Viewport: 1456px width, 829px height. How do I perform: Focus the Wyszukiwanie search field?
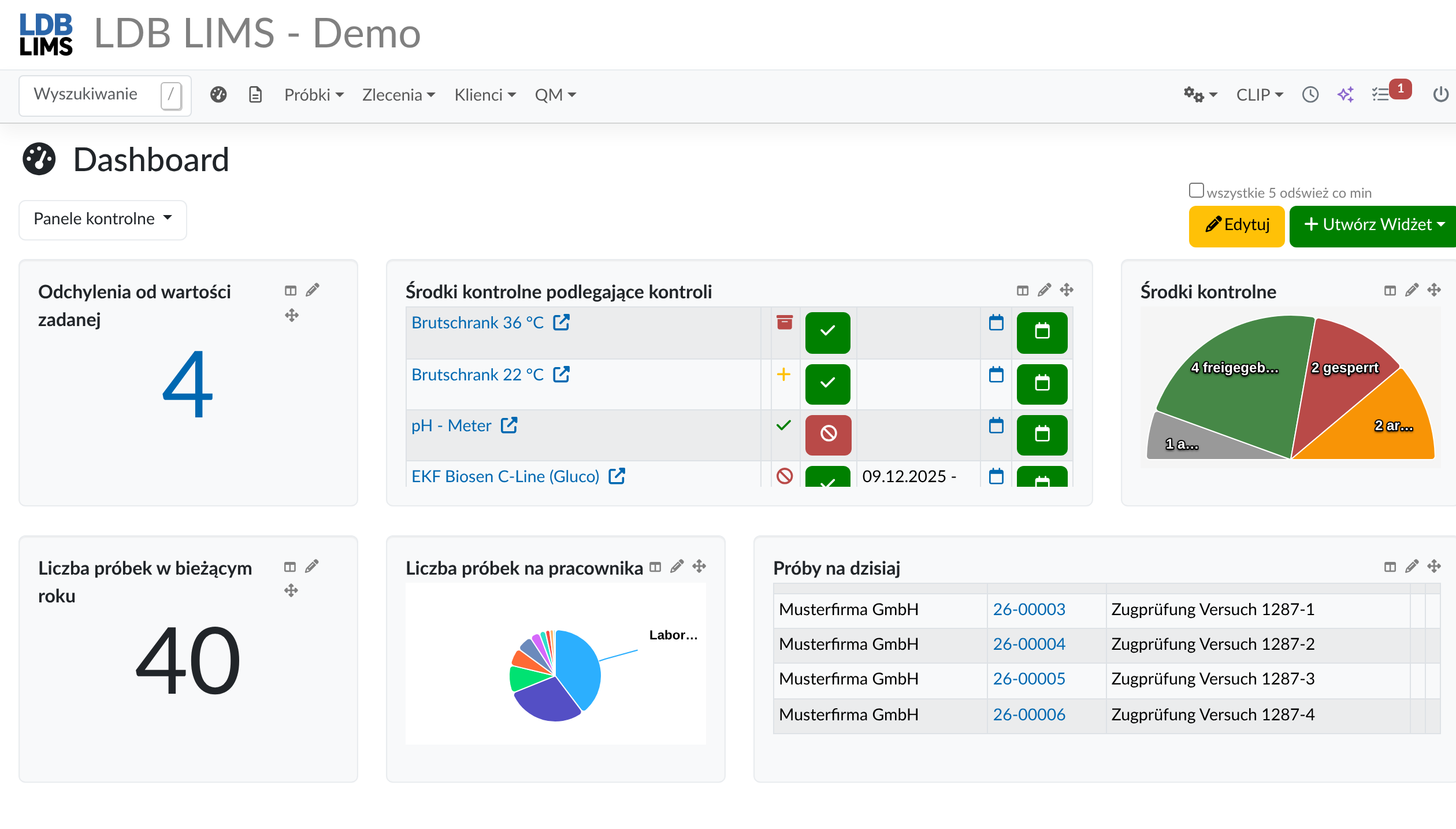tap(105, 95)
